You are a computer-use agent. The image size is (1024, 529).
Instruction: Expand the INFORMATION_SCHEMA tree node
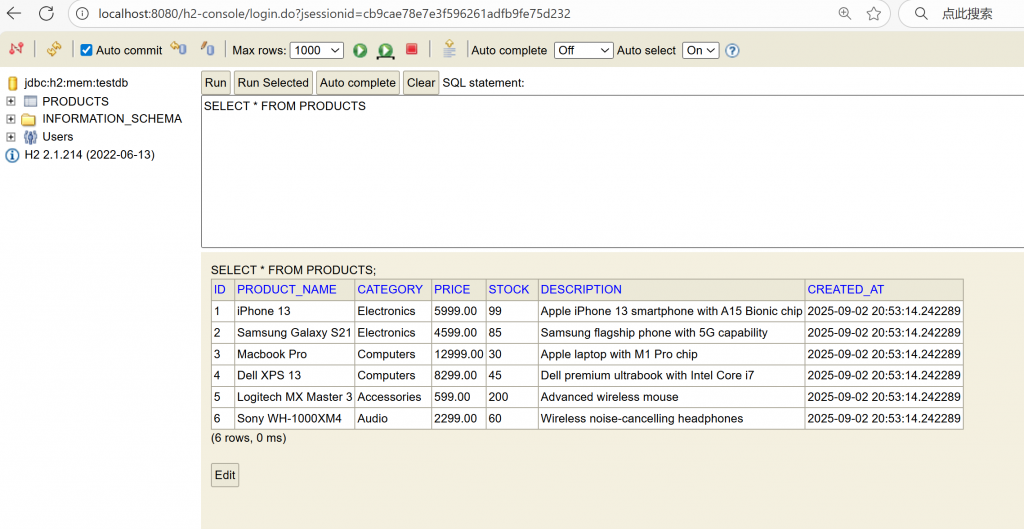11,119
